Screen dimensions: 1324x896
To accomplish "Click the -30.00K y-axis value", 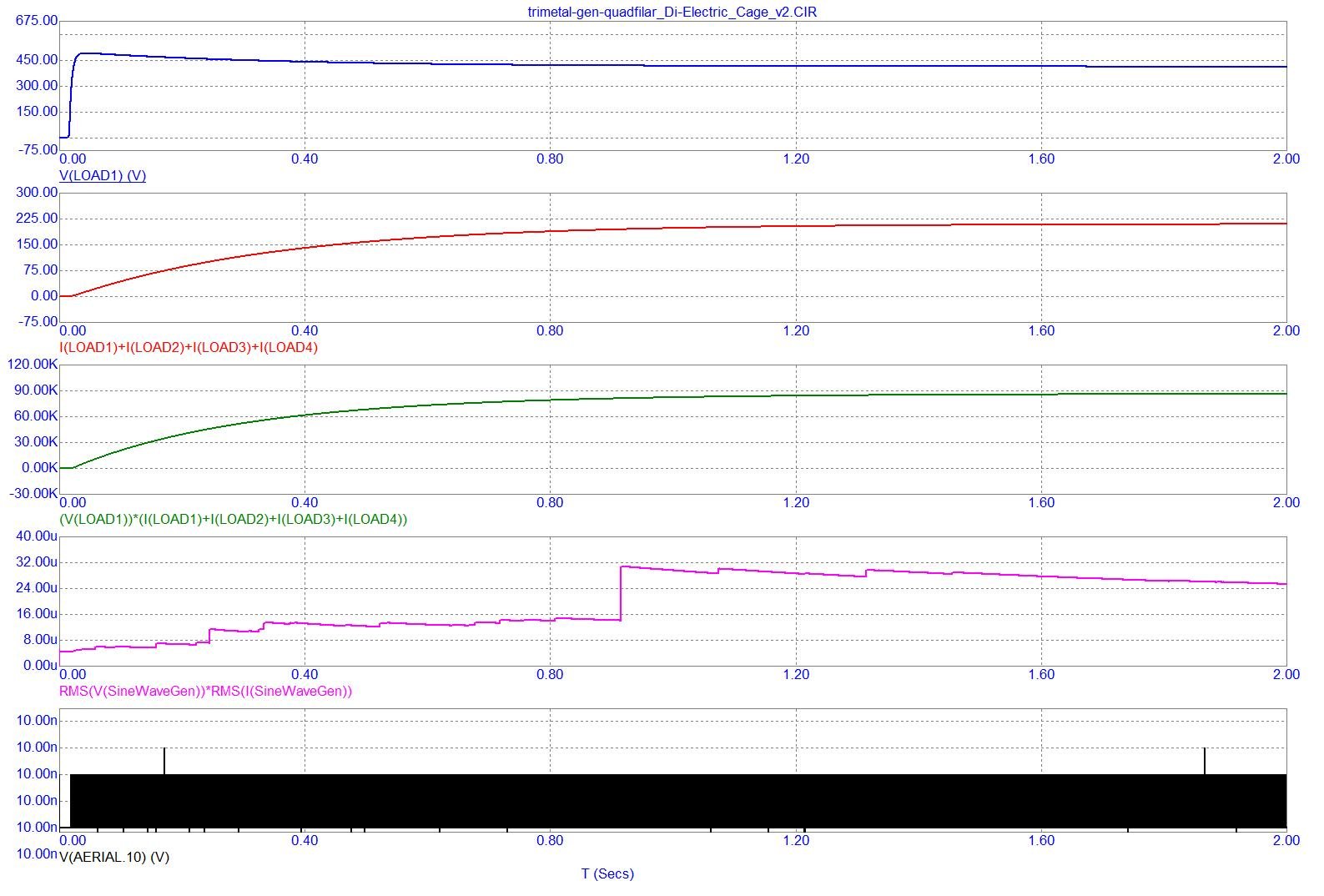I will coord(33,494).
